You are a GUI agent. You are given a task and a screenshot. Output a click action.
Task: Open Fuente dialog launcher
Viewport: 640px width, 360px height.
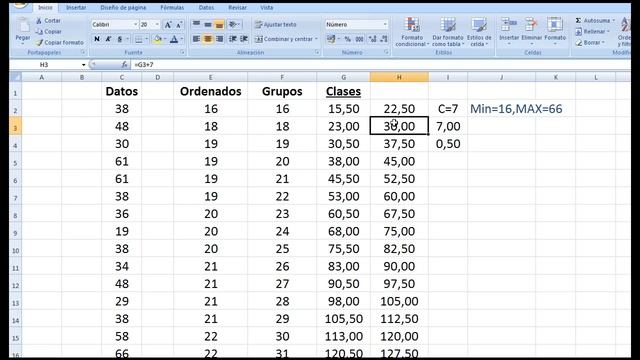click(182, 53)
